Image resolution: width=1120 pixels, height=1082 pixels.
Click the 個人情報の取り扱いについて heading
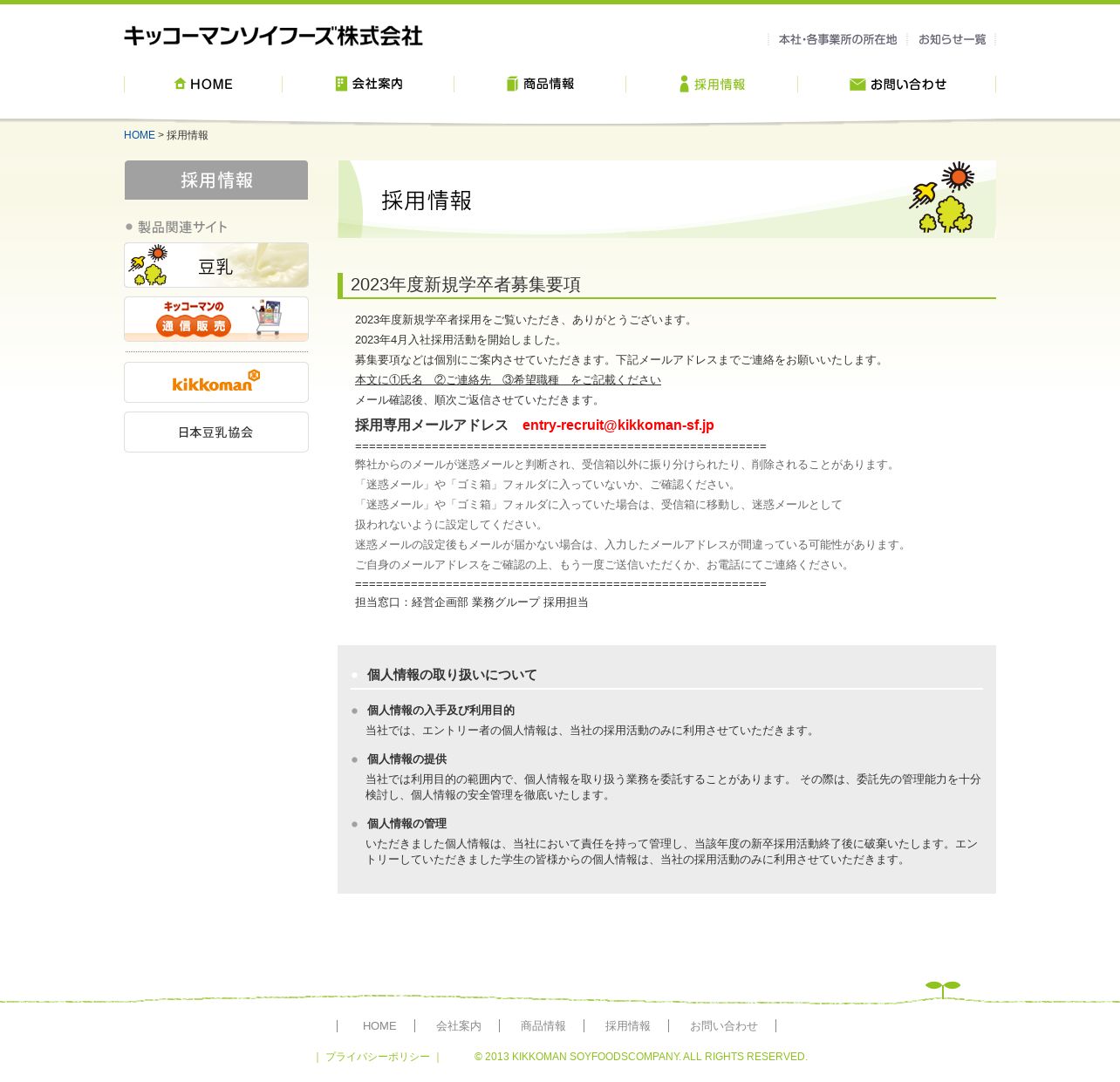click(x=452, y=675)
